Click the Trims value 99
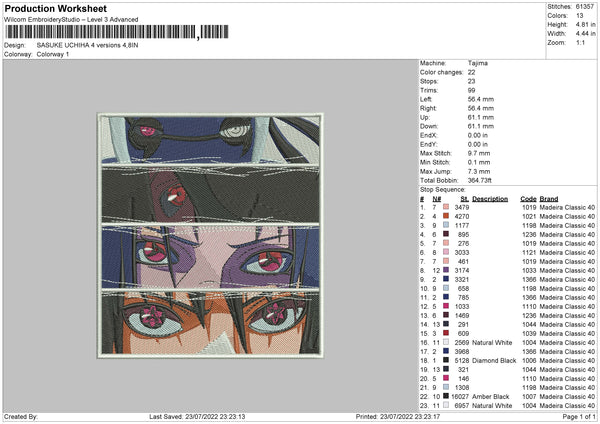600x424 pixels. click(471, 90)
